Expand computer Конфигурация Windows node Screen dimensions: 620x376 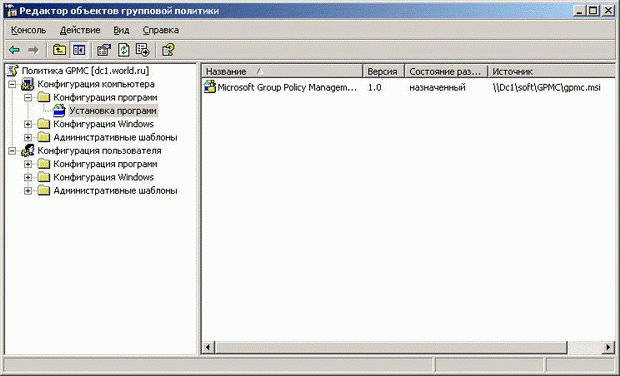28,124
